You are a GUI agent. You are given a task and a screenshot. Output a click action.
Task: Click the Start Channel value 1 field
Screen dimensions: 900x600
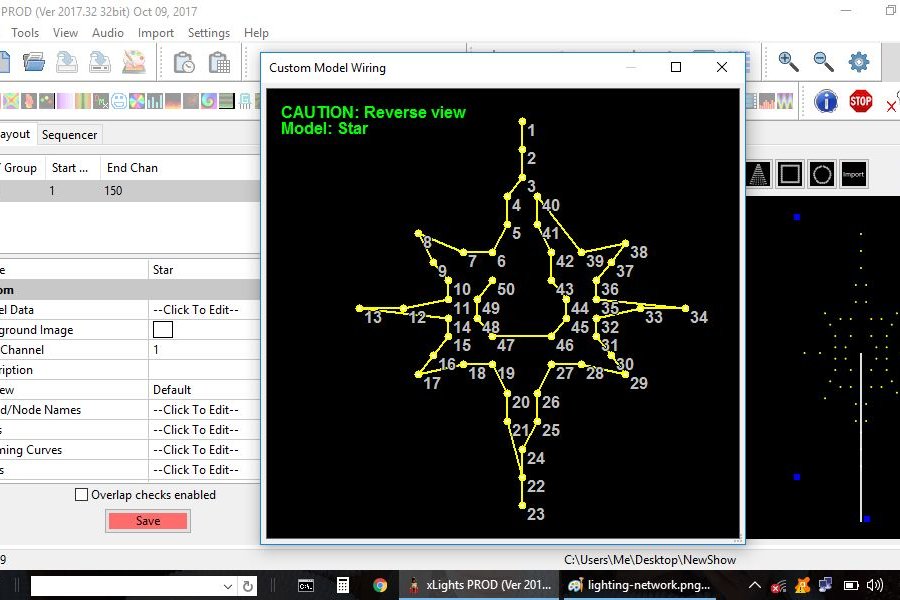(x=204, y=350)
